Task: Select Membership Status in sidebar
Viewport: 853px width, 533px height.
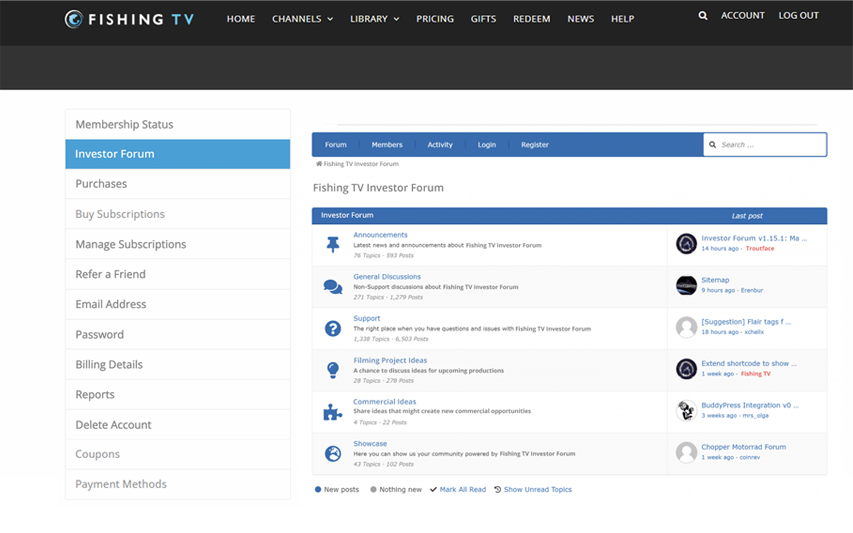Action: tap(178, 125)
